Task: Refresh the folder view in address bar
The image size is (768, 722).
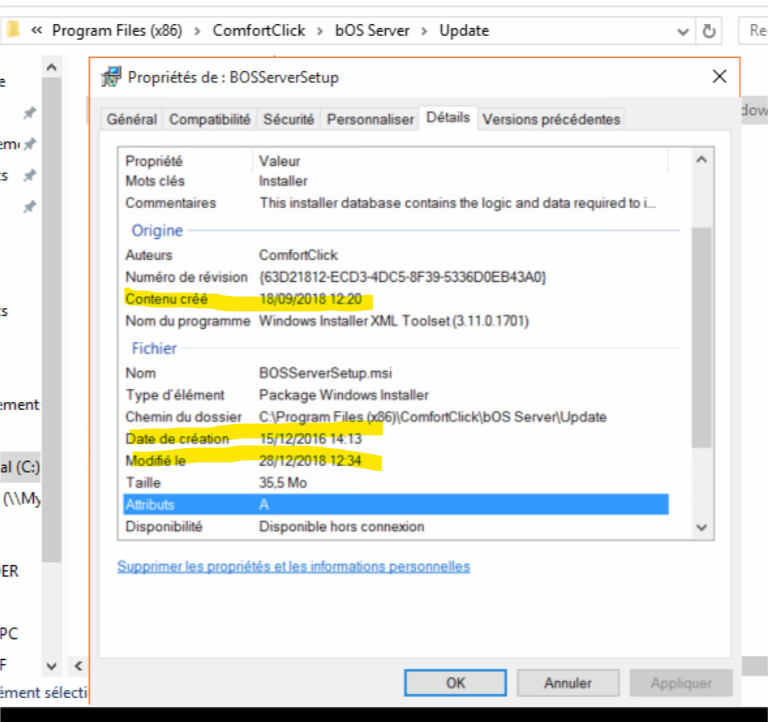Action: click(709, 30)
